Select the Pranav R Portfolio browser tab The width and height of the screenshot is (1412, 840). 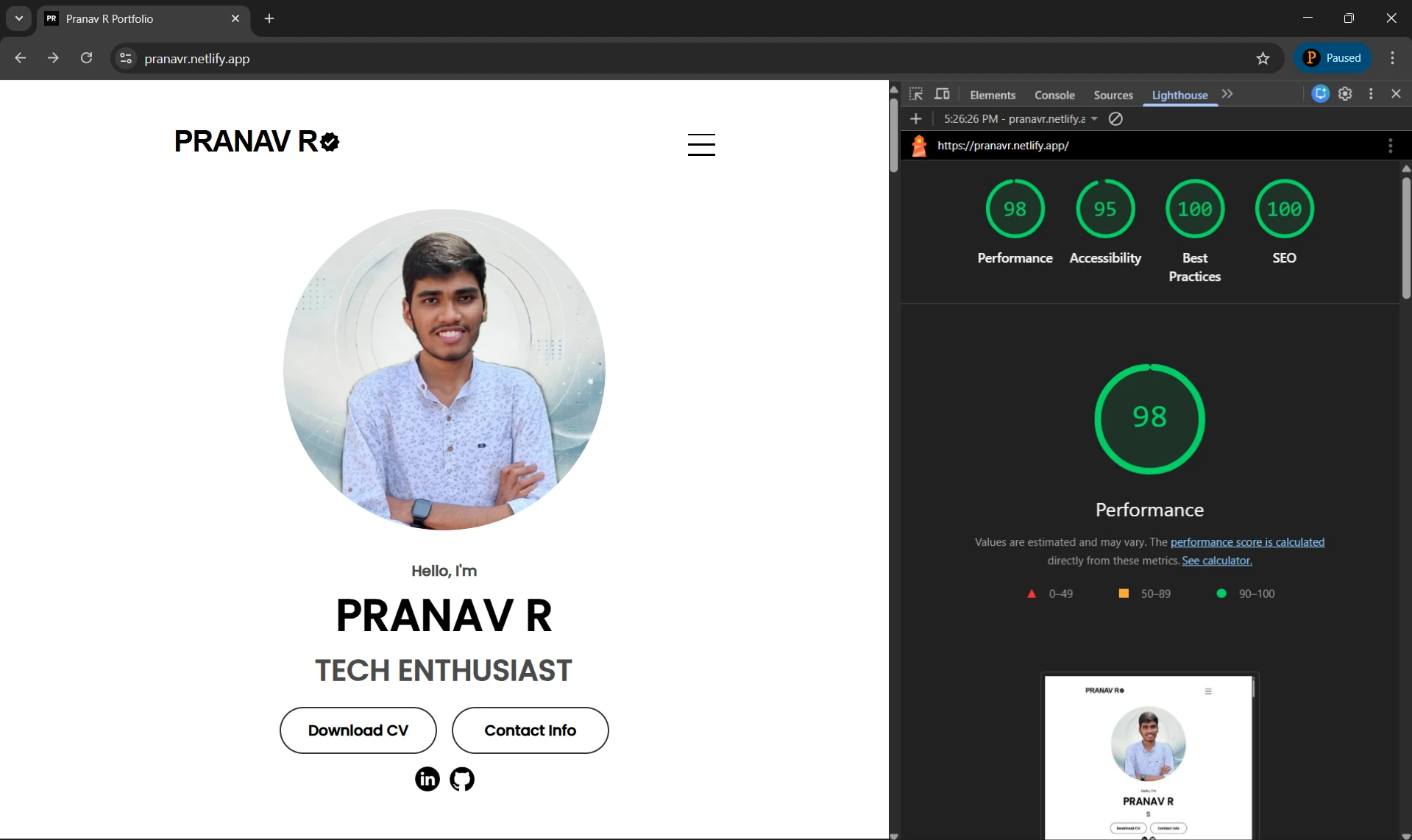click(x=143, y=18)
